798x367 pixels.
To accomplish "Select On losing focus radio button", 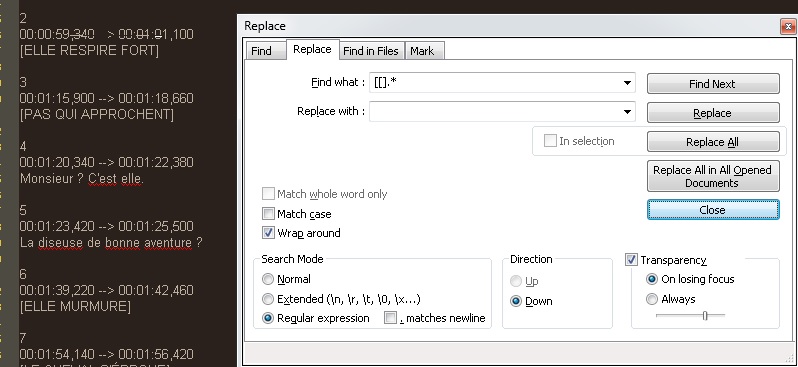I will (x=651, y=279).
